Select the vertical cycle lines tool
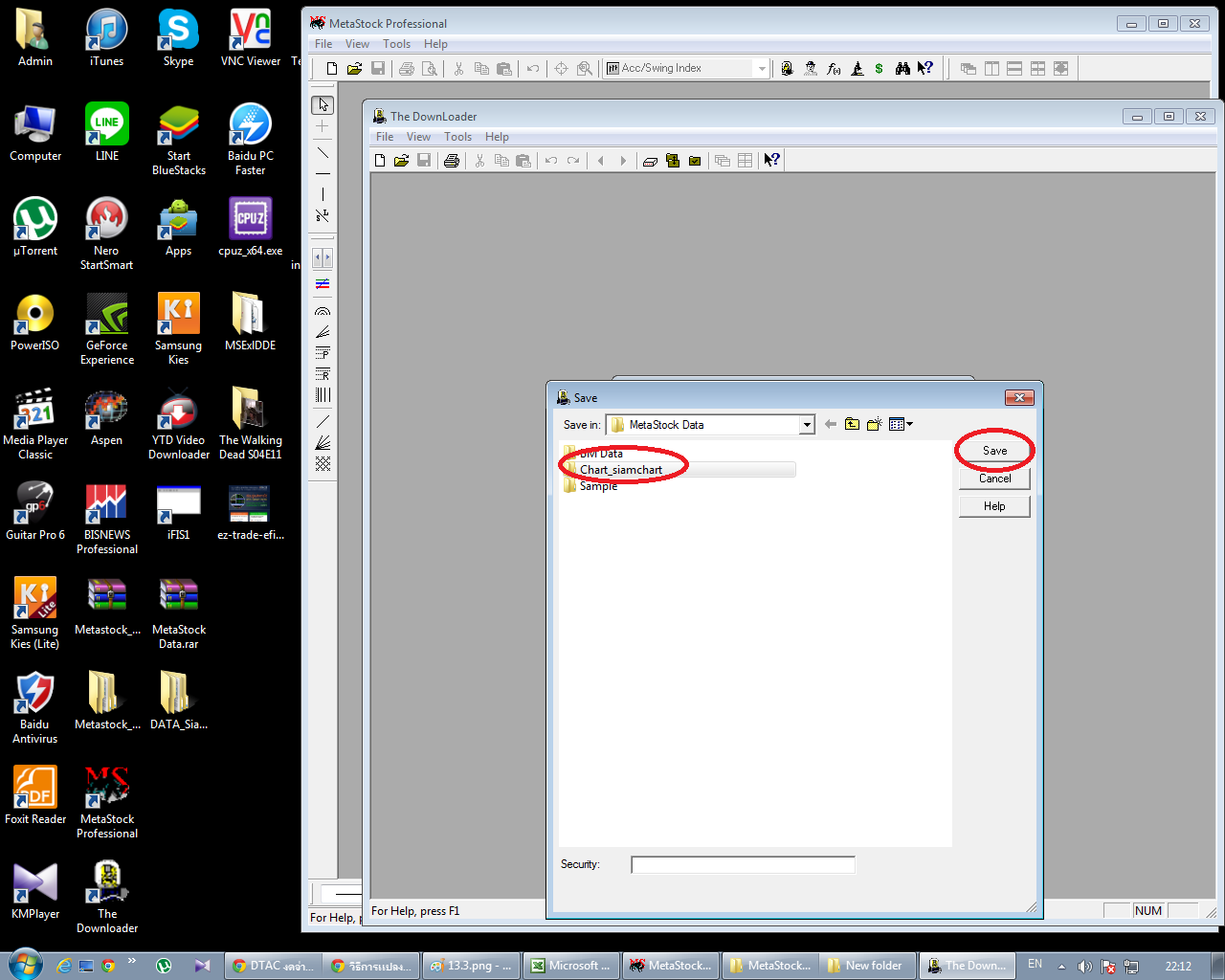Image resolution: width=1225 pixels, height=980 pixels. (x=323, y=395)
